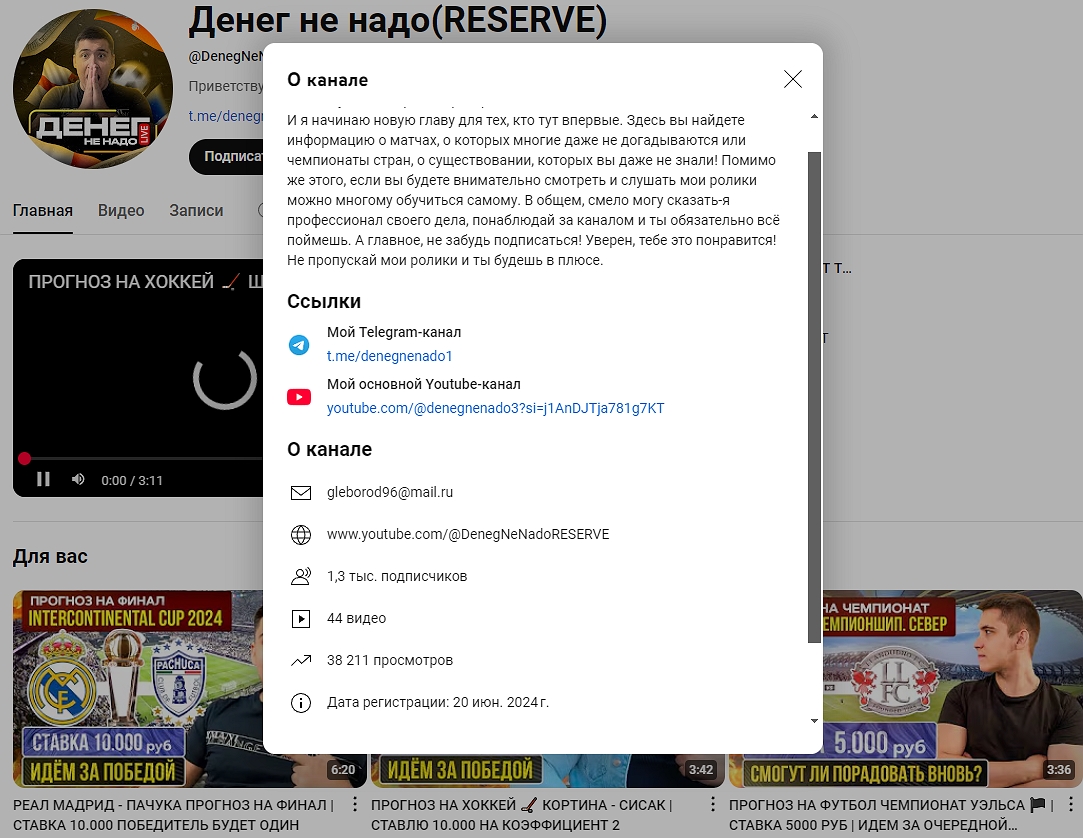
Task: Close the О канале dialog
Action: click(x=793, y=78)
